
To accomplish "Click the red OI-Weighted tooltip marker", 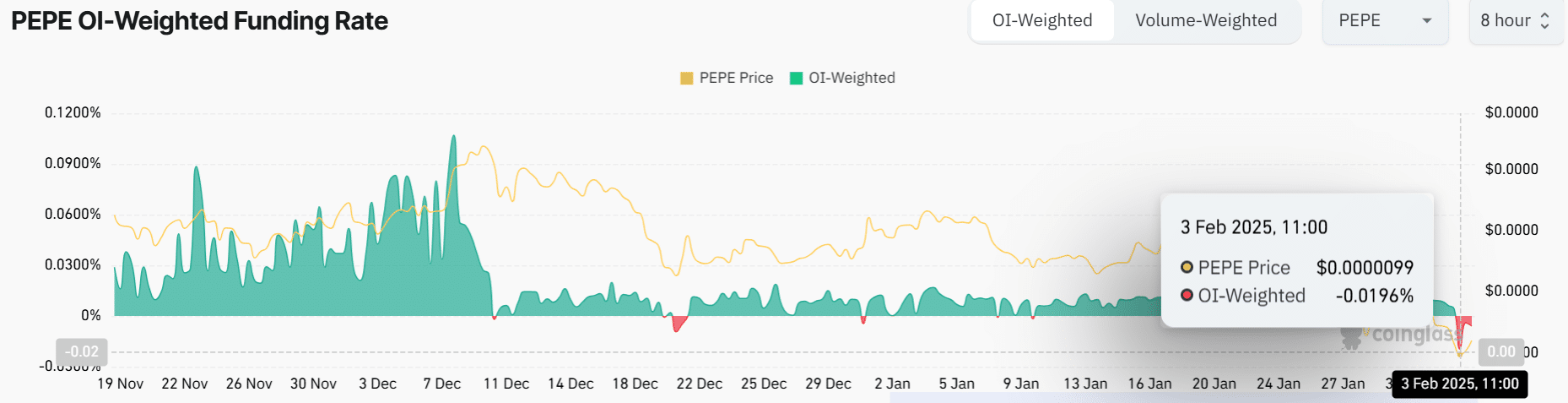I will tap(1187, 296).
